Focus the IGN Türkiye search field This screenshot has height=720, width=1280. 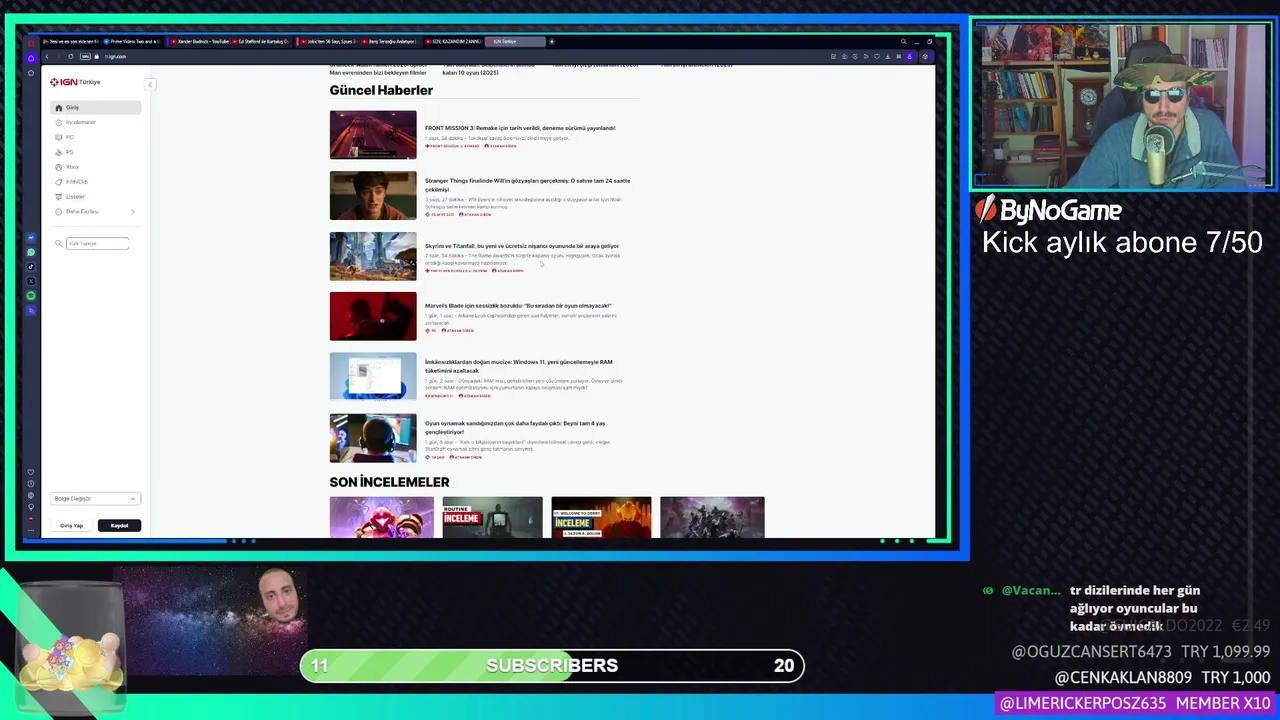pos(98,244)
